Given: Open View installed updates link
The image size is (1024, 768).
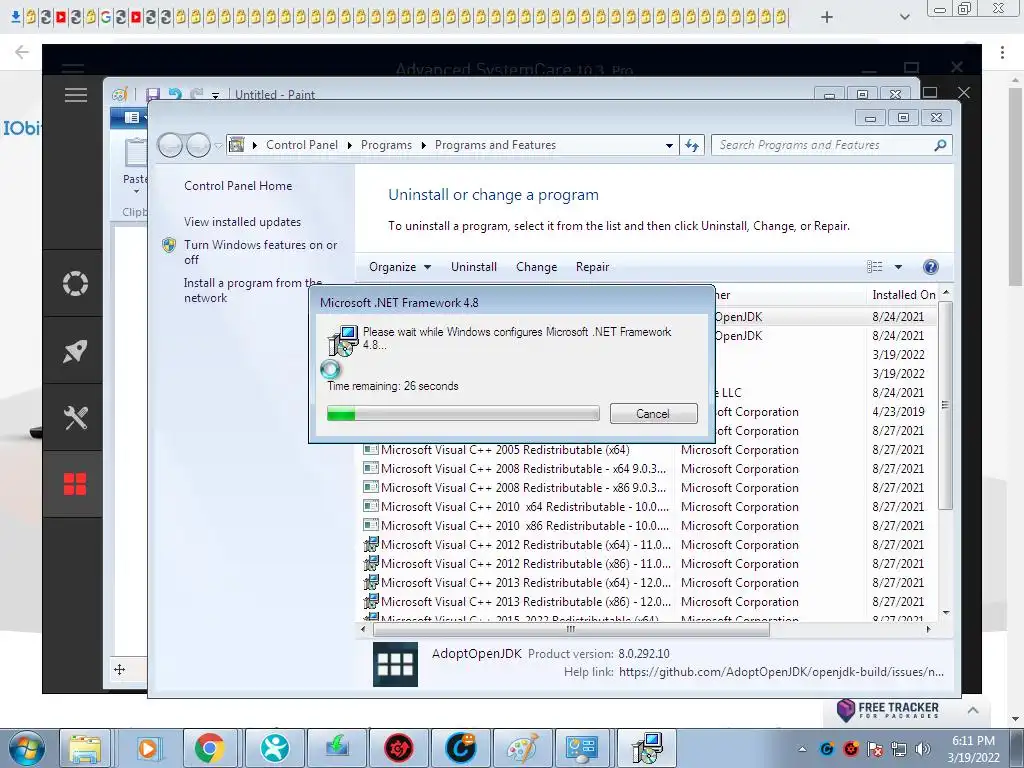Looking at the screenshot, I should (242, 221).
